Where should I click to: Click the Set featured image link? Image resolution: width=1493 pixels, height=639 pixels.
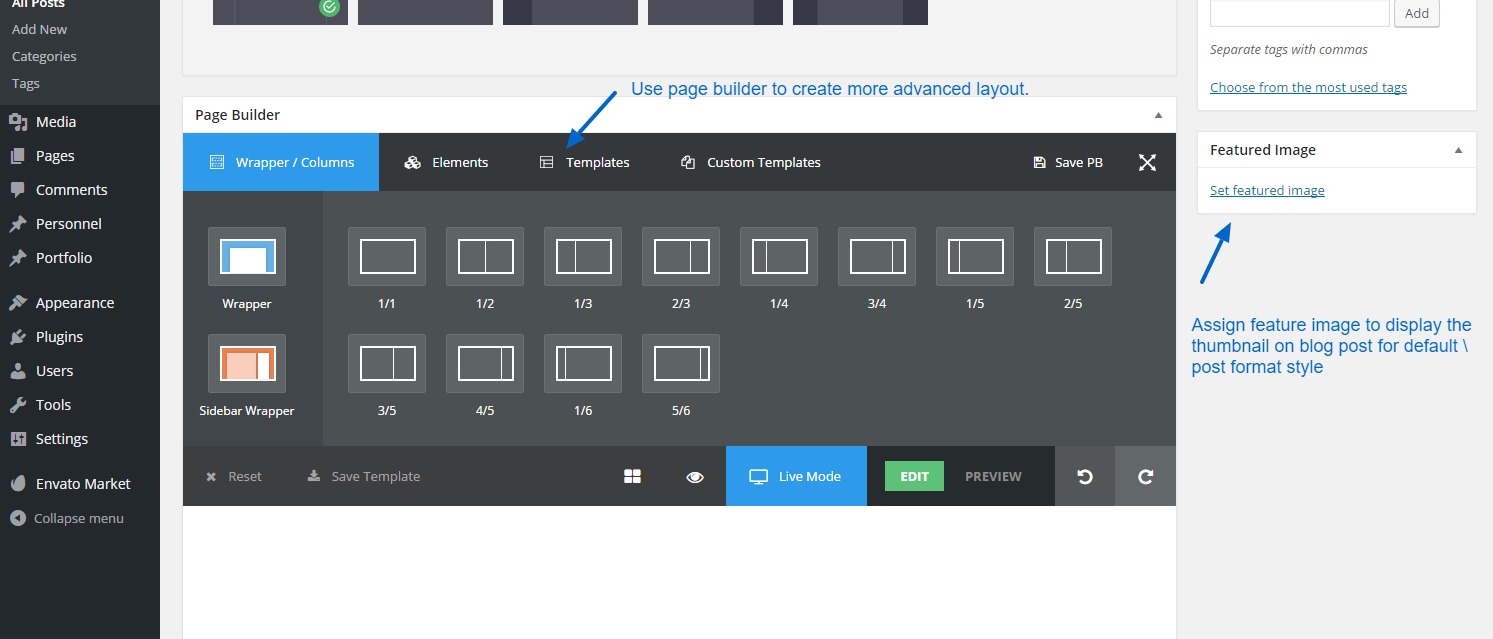click(1267, 191)
